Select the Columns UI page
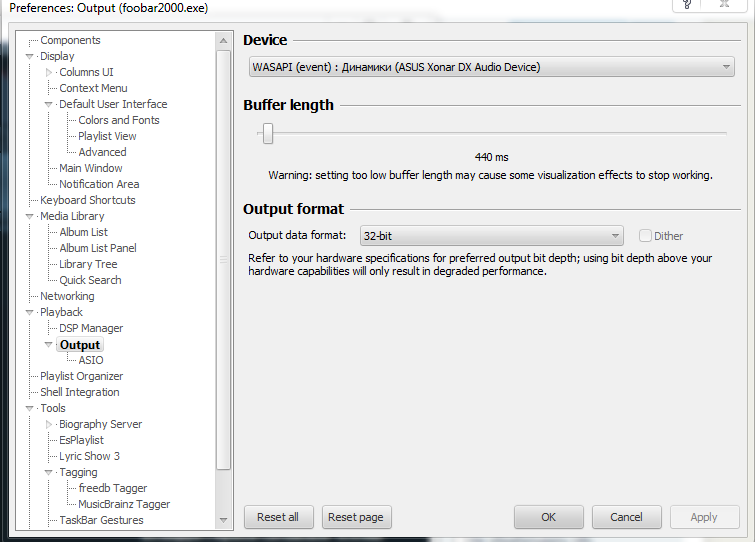 [86, 72]
